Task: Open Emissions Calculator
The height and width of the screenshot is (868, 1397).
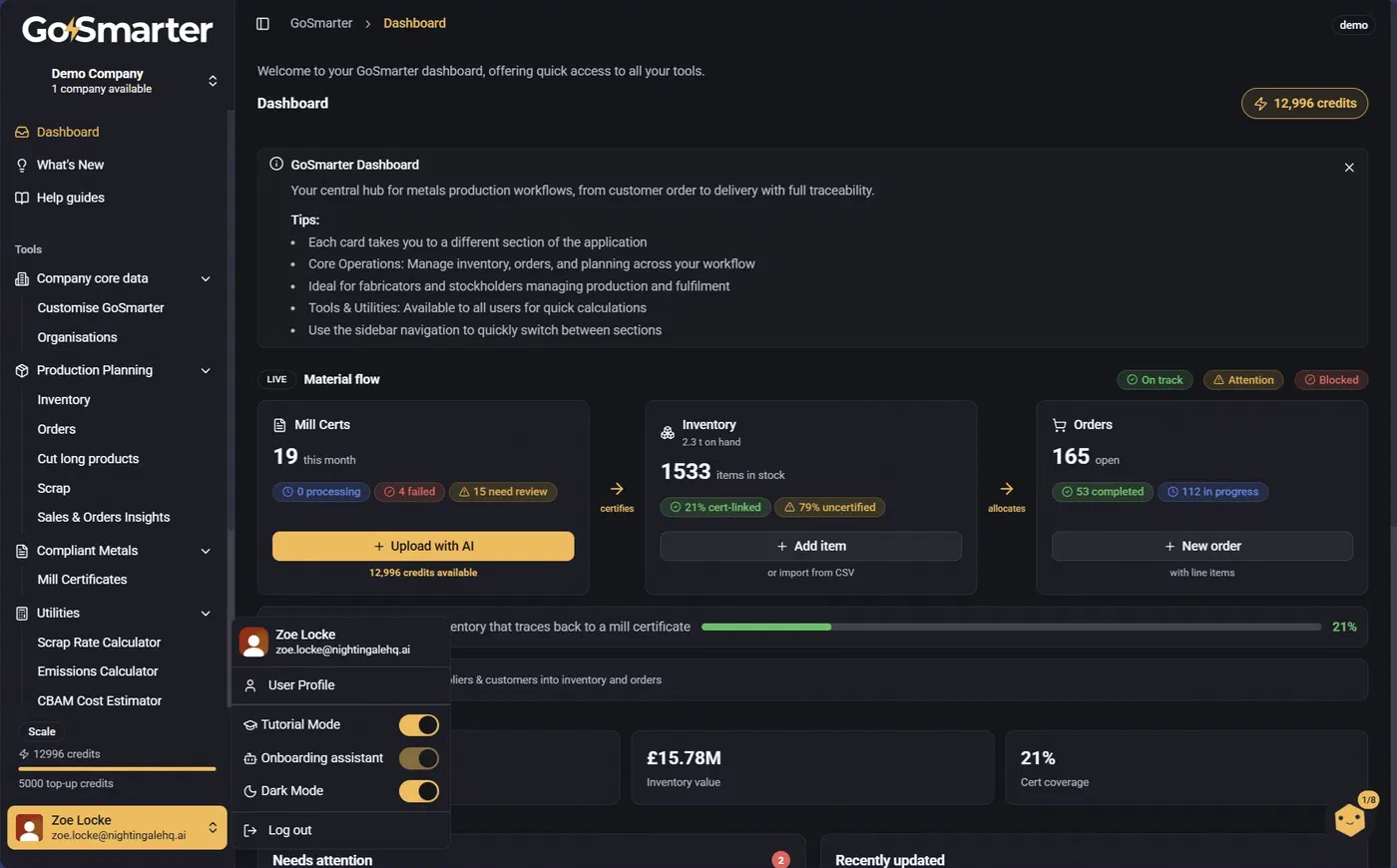Action: coord(98,671)
